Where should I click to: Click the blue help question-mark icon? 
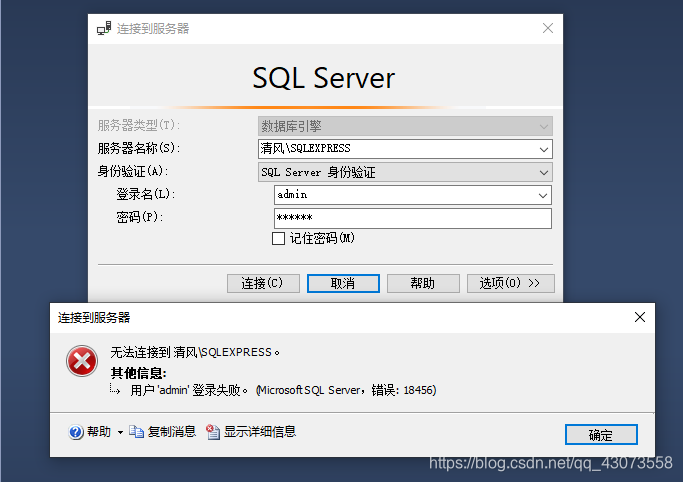pyautogui.click(x=76, y=432)
